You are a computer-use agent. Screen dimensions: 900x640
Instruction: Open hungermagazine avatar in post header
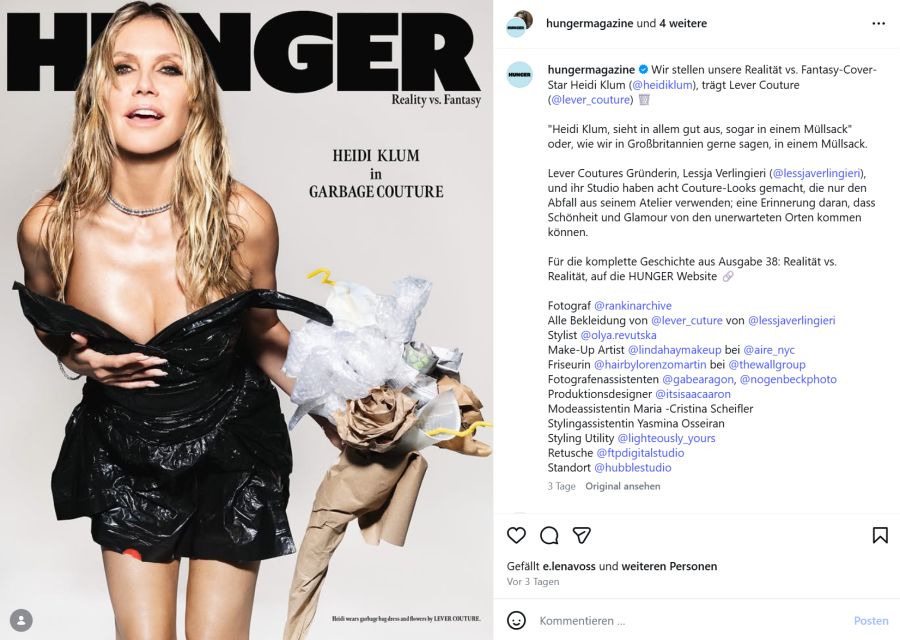tap(519, 24)
